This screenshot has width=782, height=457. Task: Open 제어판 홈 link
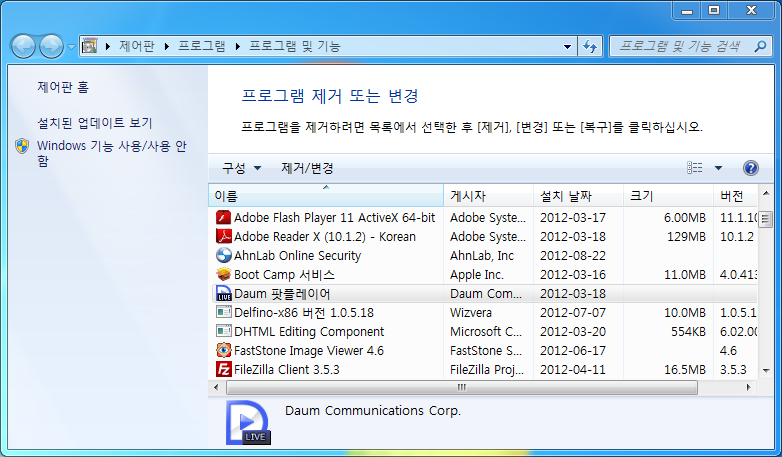click(x=63, y=87)
